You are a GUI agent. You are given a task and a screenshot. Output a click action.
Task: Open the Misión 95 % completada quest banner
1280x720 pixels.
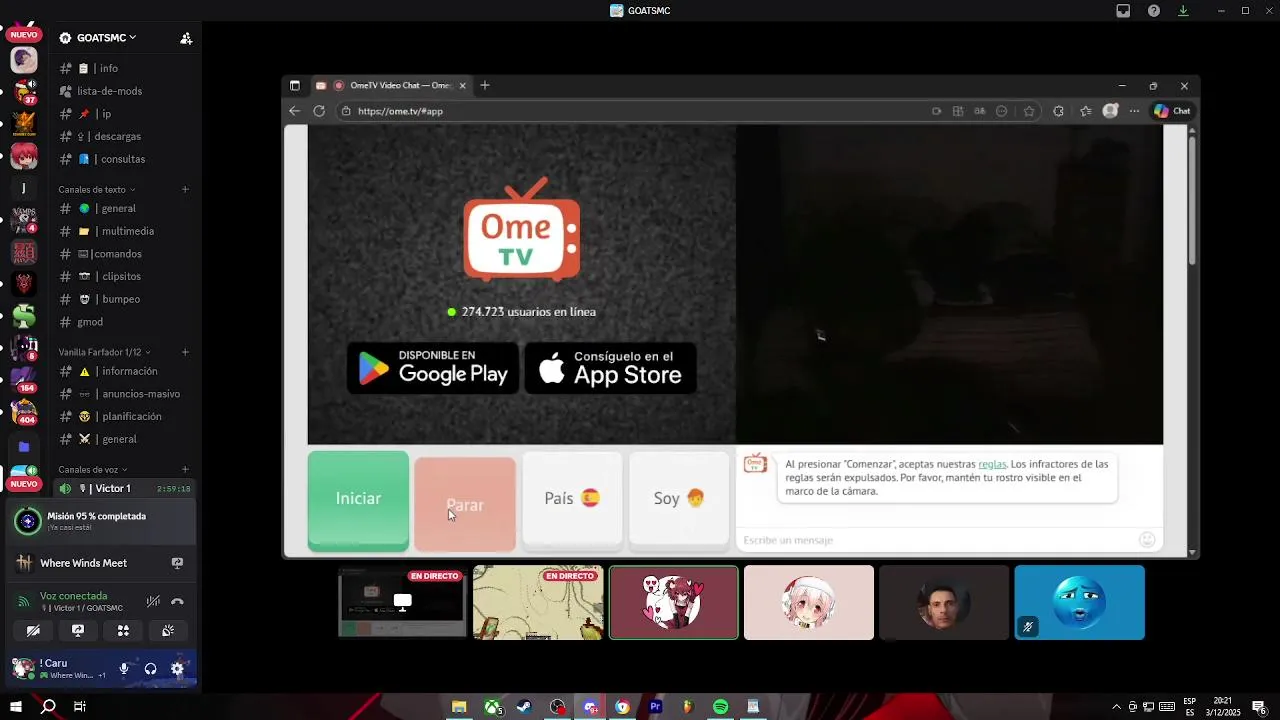coord(100,521)
